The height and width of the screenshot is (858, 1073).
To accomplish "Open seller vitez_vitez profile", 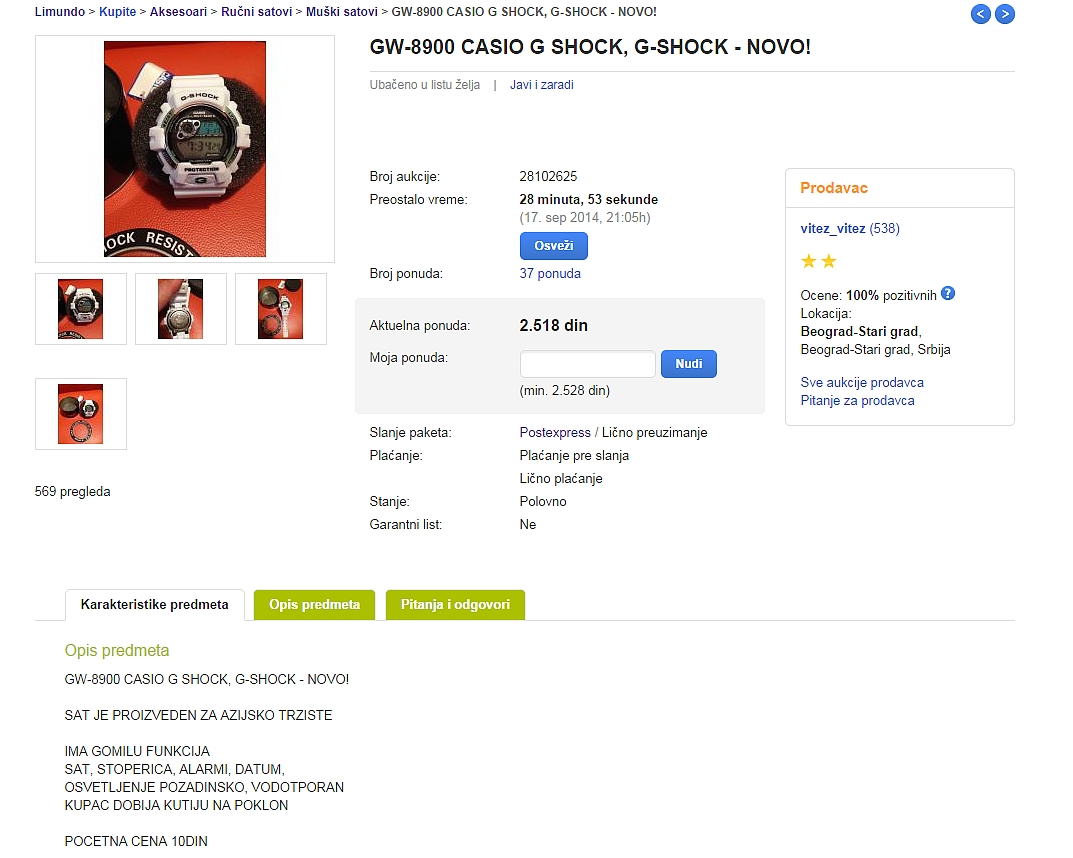I will coord(833,229).
